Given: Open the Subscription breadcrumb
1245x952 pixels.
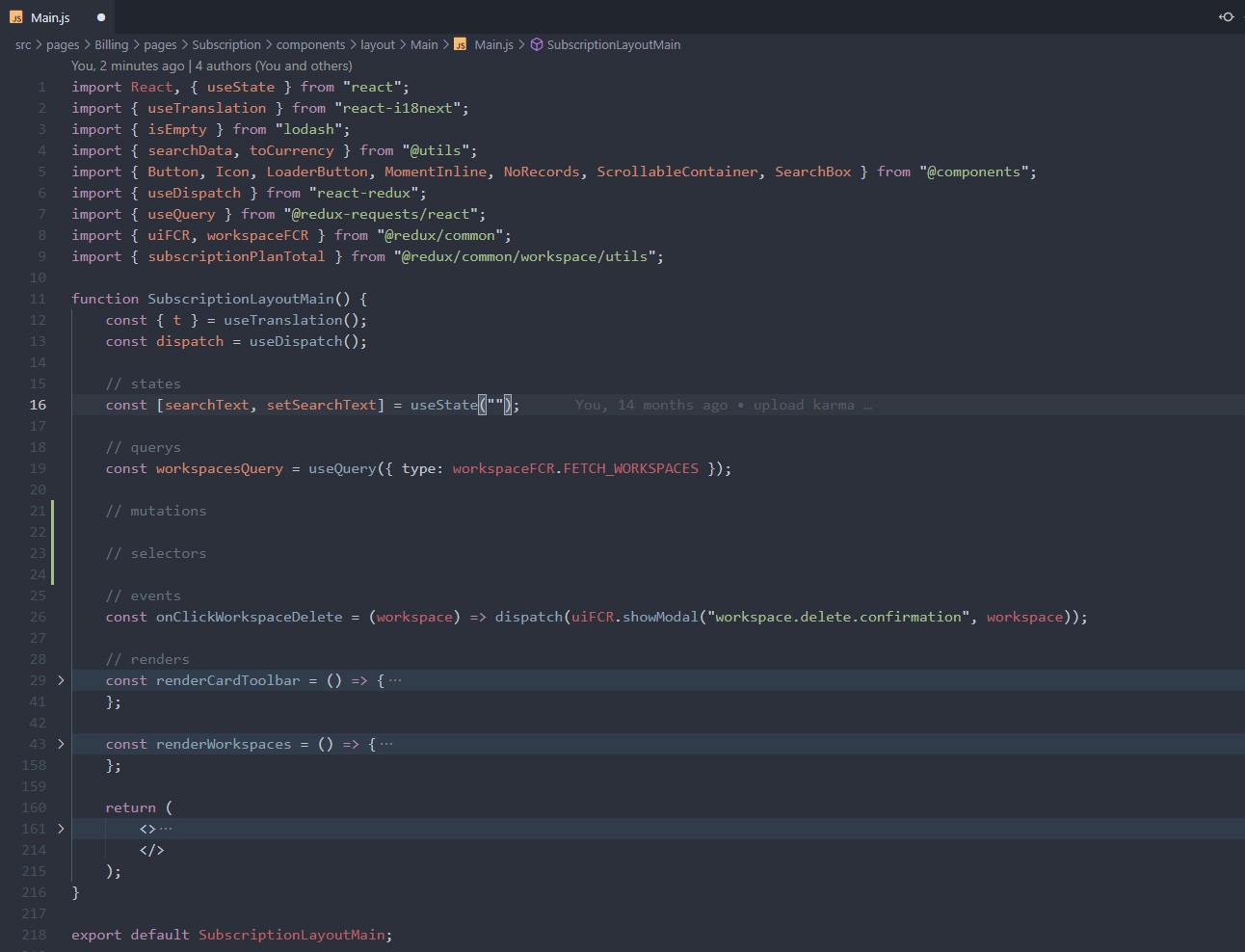Looking at the screenshot, I should pos(226,44).
